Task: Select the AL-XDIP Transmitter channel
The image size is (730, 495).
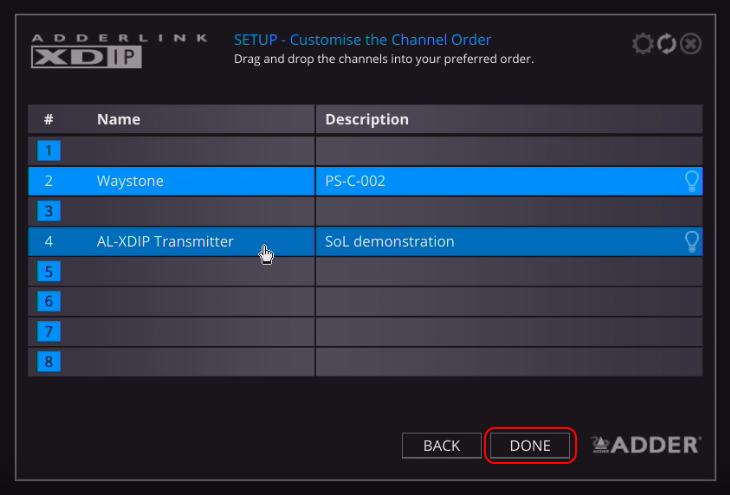Action: click(x=165, y=241)
